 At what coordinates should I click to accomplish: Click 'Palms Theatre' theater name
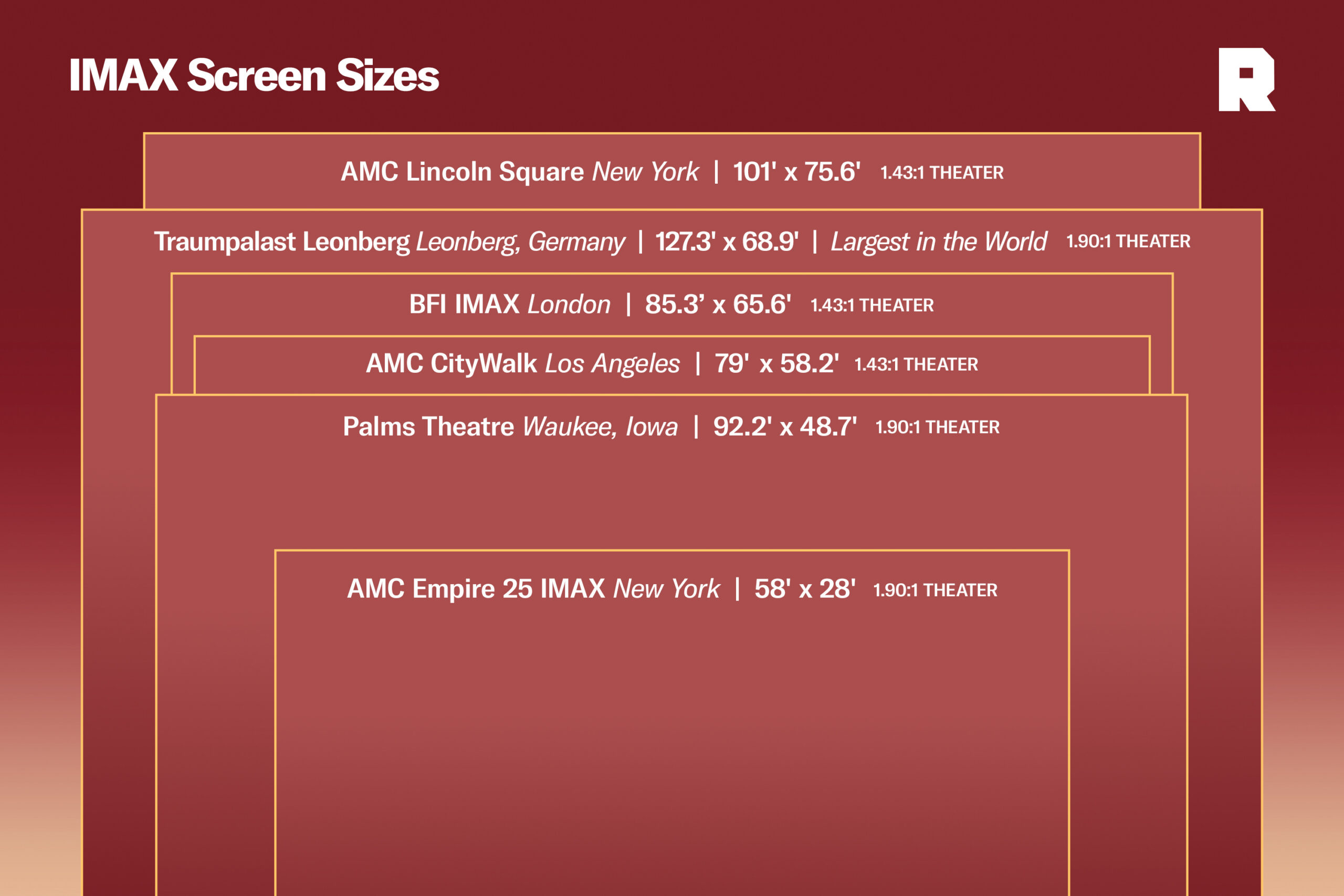click(428, 426)
